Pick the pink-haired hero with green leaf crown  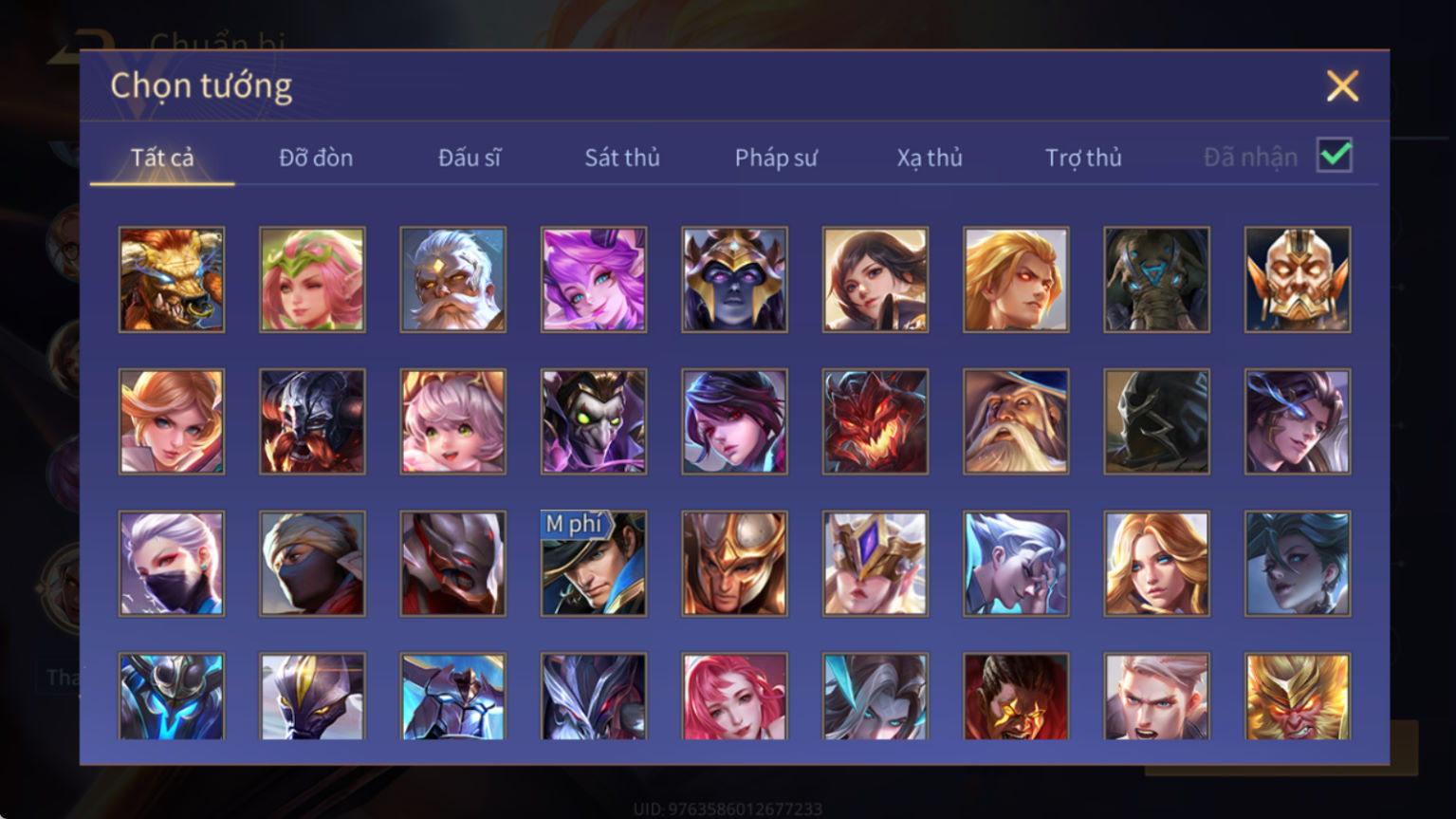pyautogui.click(x=312, y=280)
